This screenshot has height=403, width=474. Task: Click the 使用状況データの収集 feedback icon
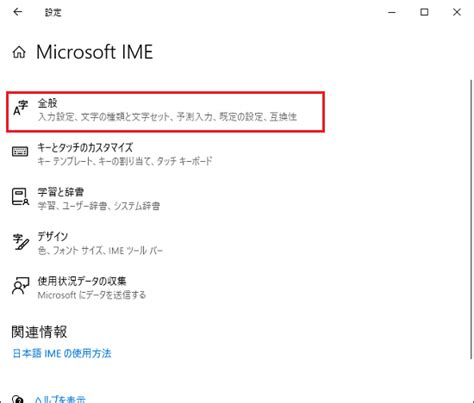20,286
